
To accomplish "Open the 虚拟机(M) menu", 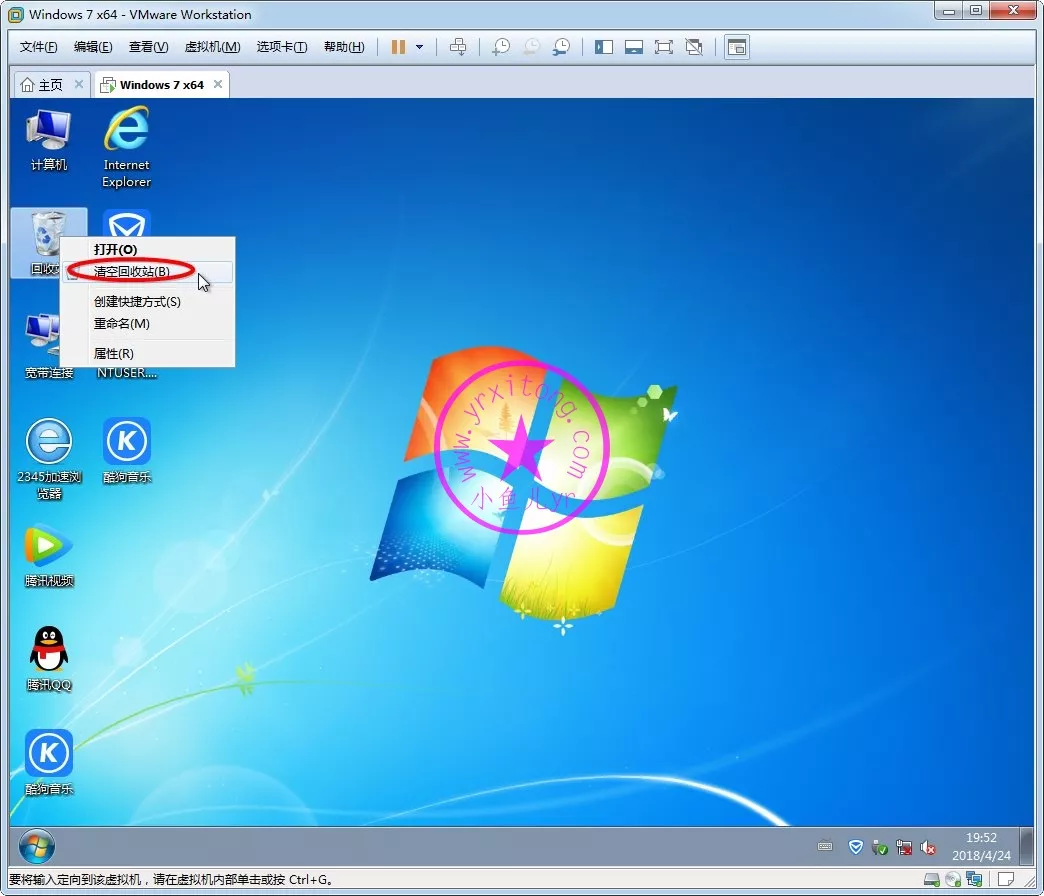I will coord(212,47).
